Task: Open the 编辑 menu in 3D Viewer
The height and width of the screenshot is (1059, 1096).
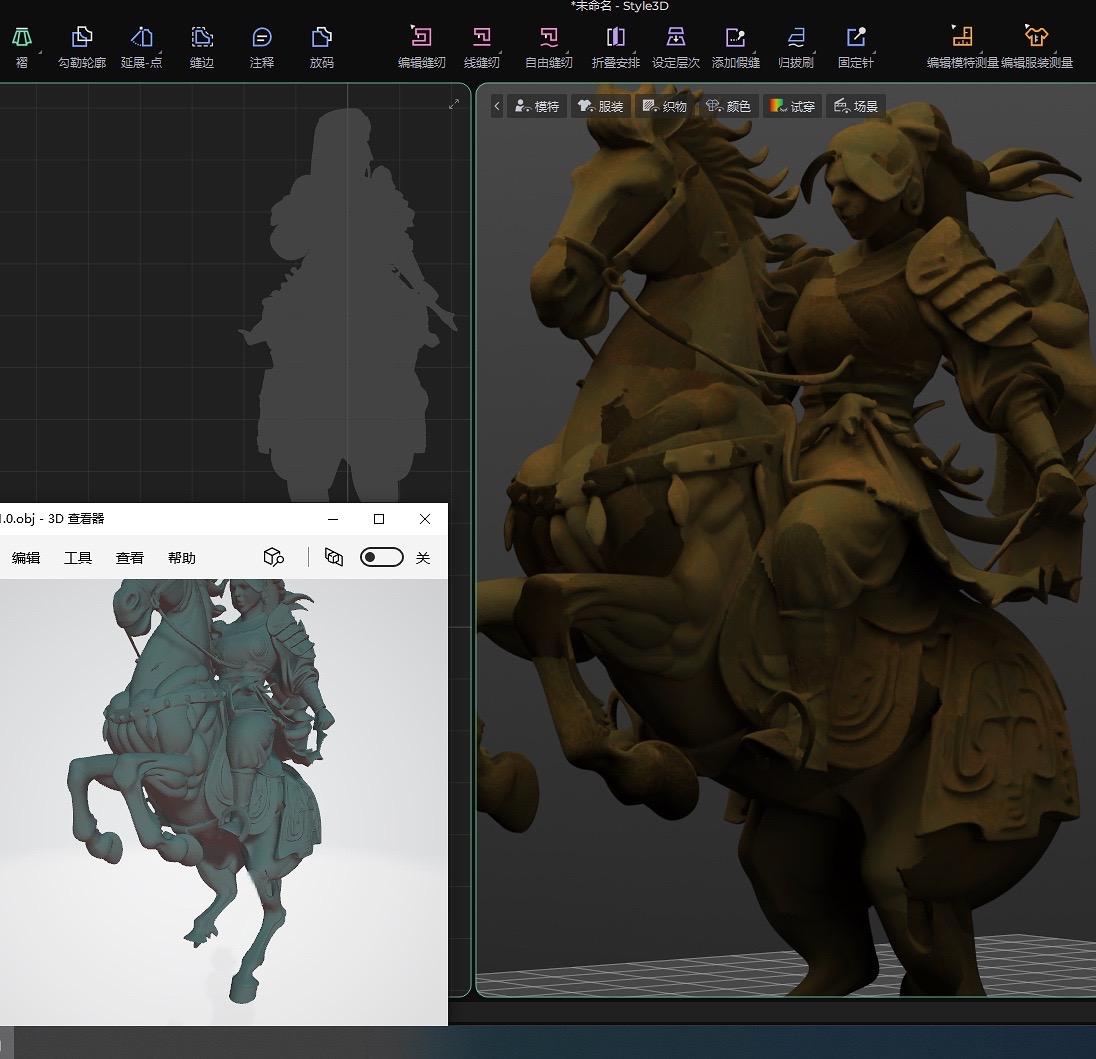Action: [x=26, y=558]
